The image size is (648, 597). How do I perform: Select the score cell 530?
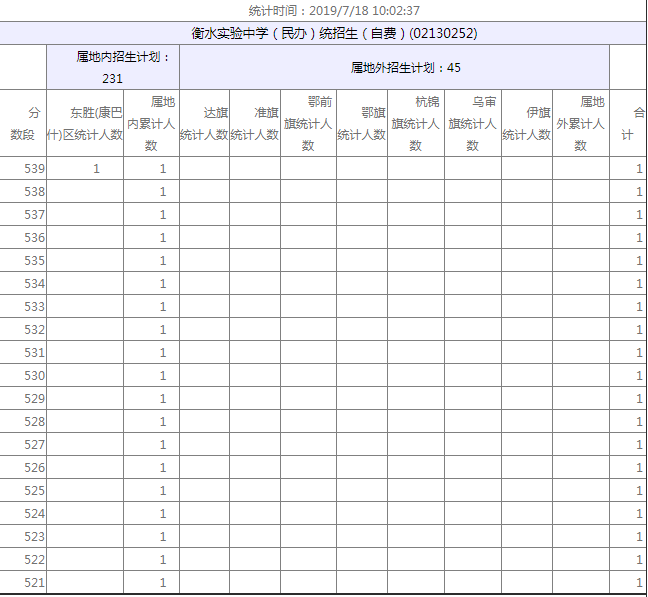coord(24,376)
